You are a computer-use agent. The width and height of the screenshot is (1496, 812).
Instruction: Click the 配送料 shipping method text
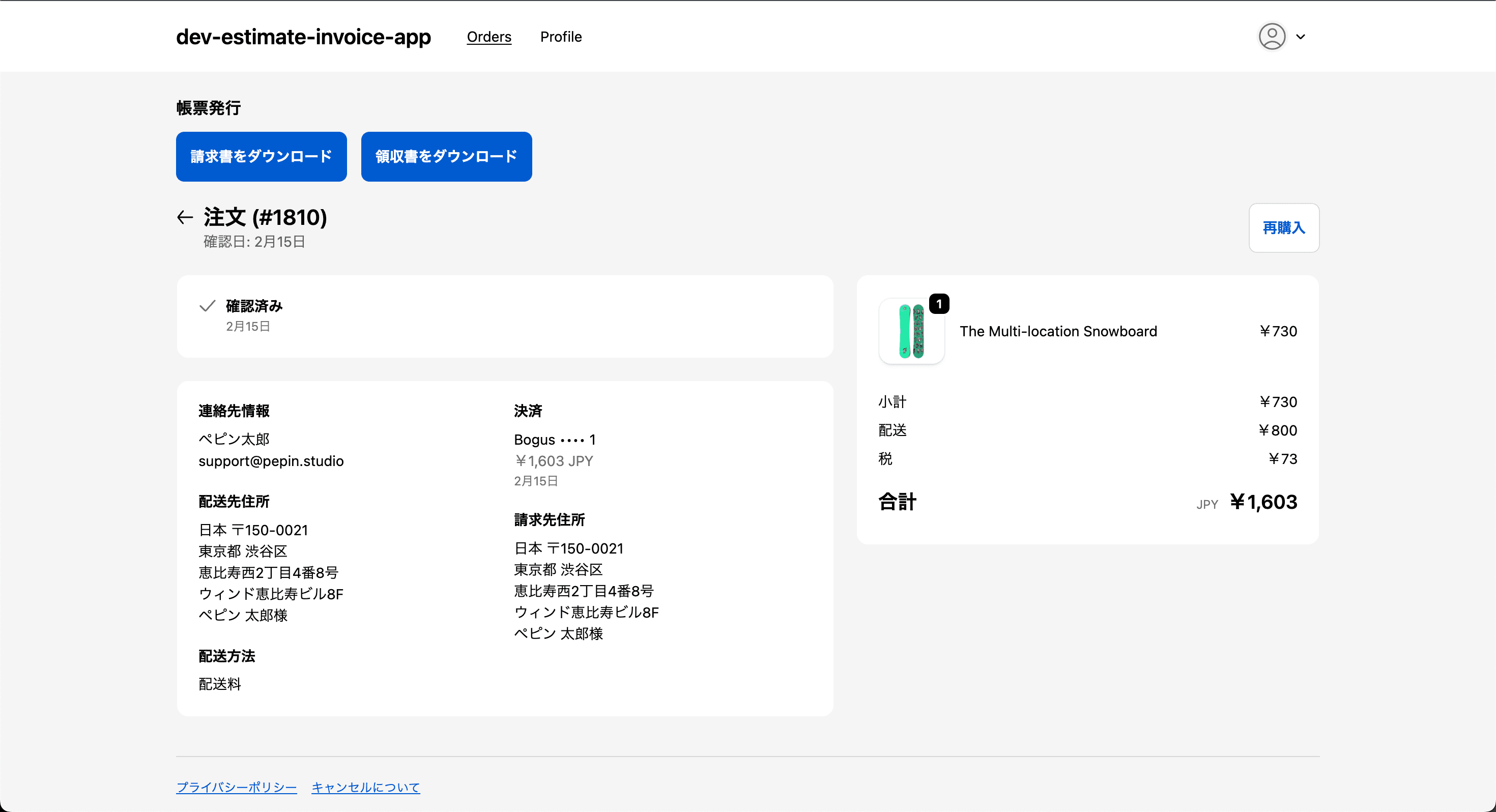219,684
